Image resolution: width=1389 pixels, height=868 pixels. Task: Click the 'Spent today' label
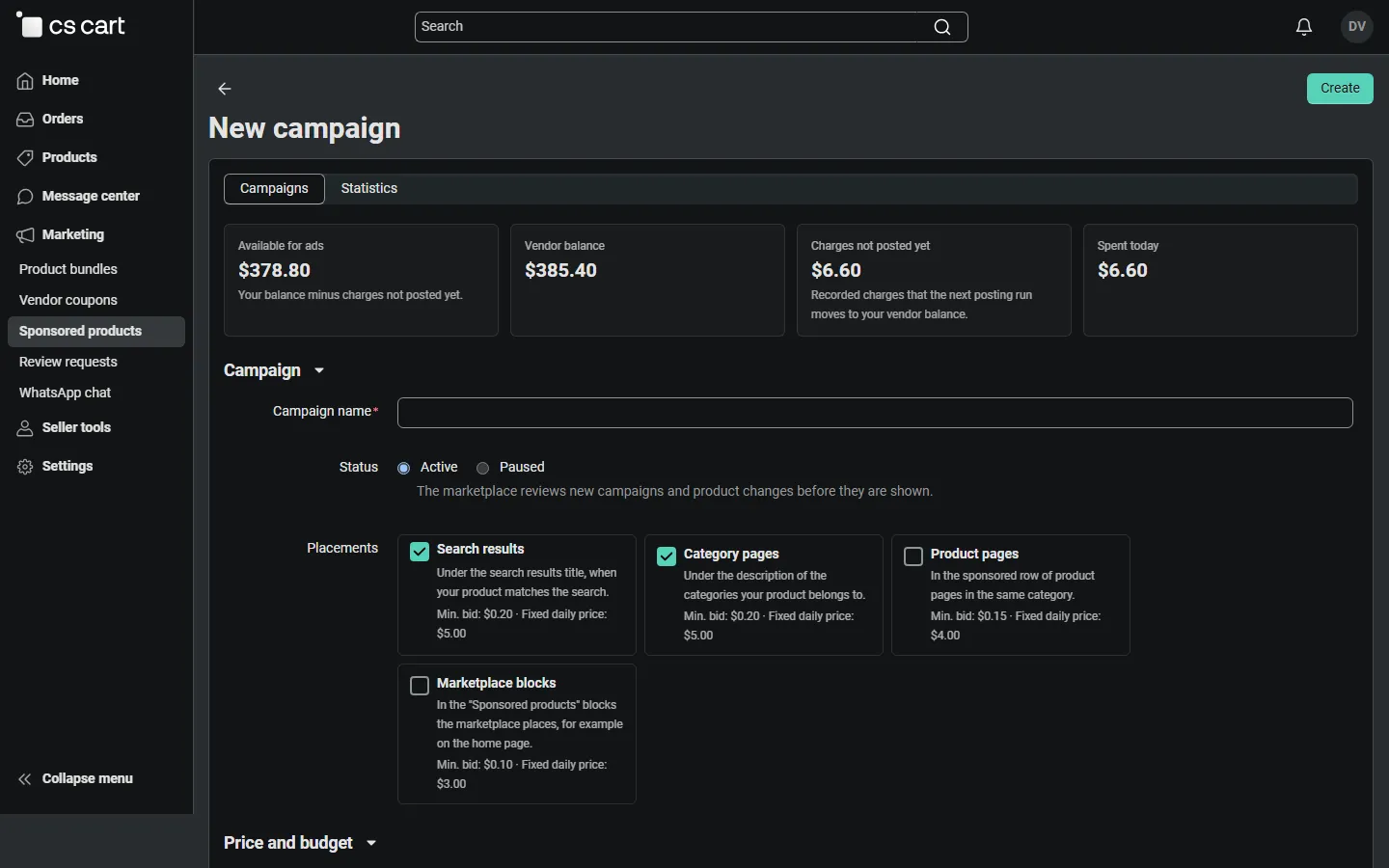[x=1129, y=246]
